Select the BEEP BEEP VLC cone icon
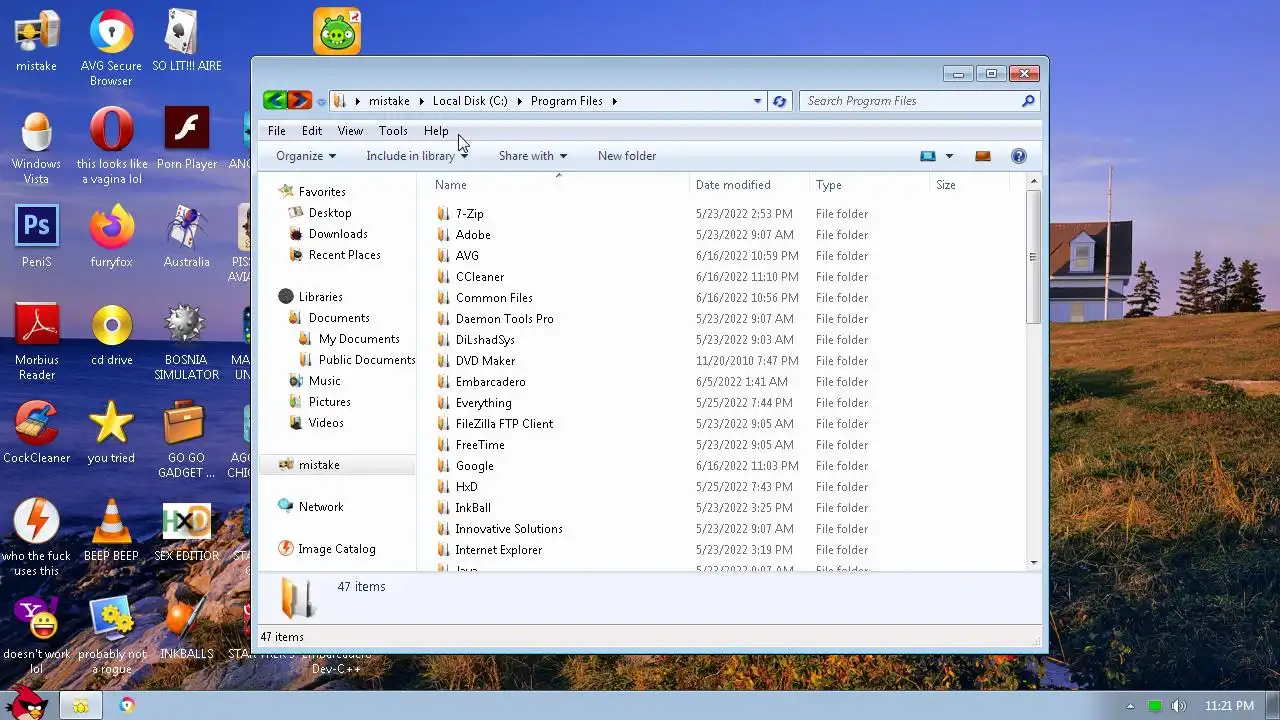The image size is (1280, 720). [x=111, y=530]
